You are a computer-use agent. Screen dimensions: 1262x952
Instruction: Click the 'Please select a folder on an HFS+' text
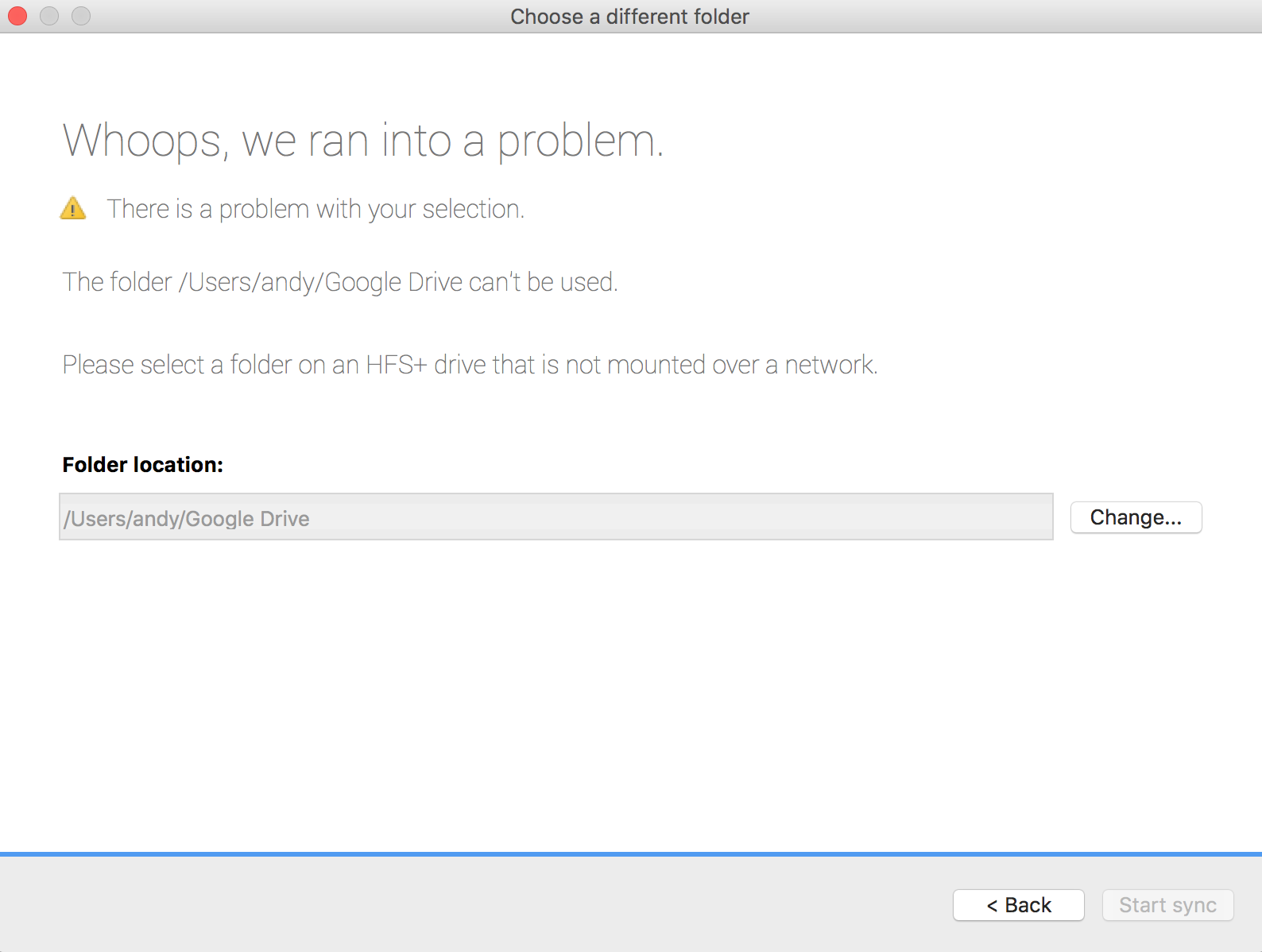point(470,365)
